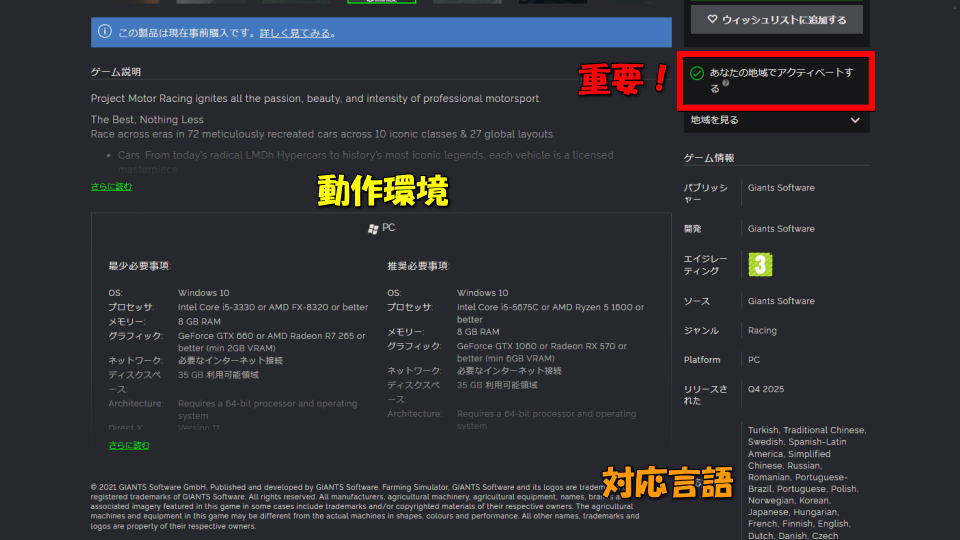Viewport: 960px width, 540px height.
Task: Click the Project Motor Racing description sentence
Action: 315,99
